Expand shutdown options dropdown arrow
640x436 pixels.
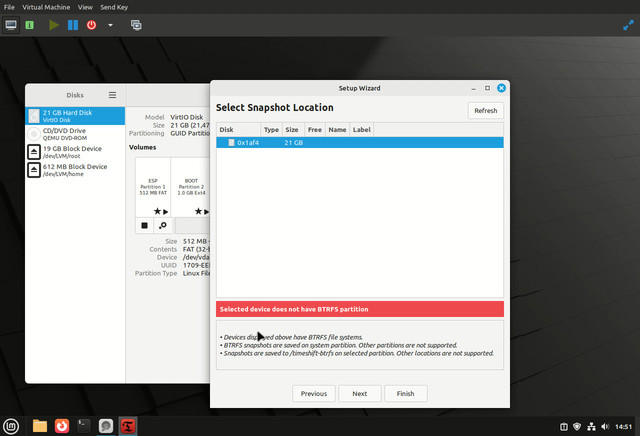click(x=110, y=25)
